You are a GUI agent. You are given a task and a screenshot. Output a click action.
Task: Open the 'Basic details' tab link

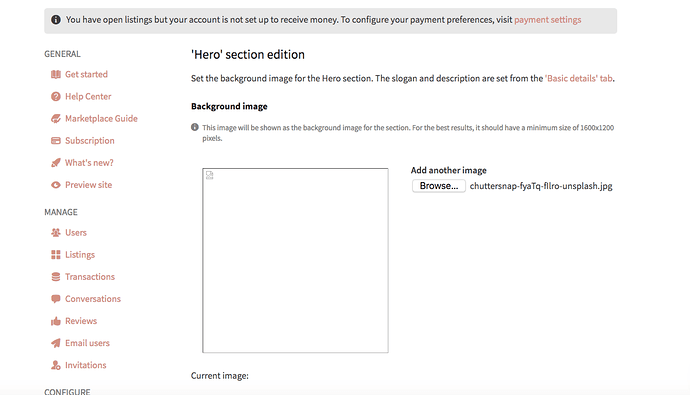(579, 78)
